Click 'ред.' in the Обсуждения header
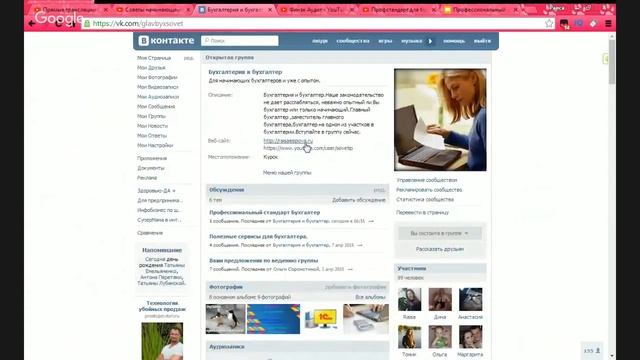The image size is (640, 360). click(379, 190)
